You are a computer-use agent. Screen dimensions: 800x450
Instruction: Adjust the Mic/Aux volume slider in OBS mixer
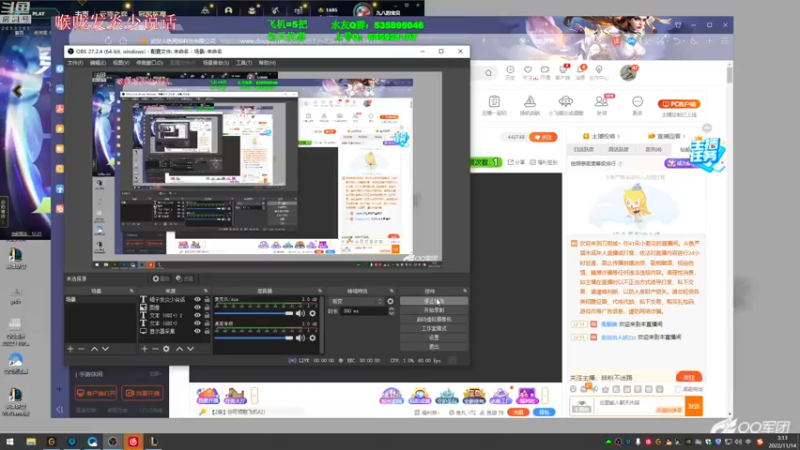point(254,313)
